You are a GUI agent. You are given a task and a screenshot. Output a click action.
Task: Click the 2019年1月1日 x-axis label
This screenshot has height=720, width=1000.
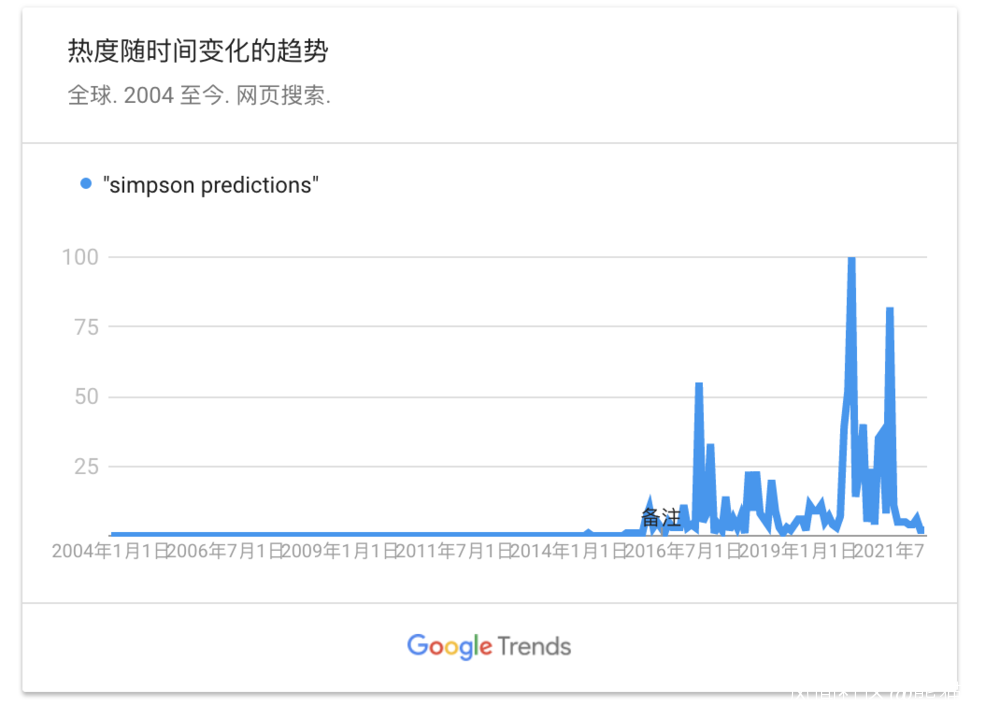pyautogui.click(x=796, y=551)
